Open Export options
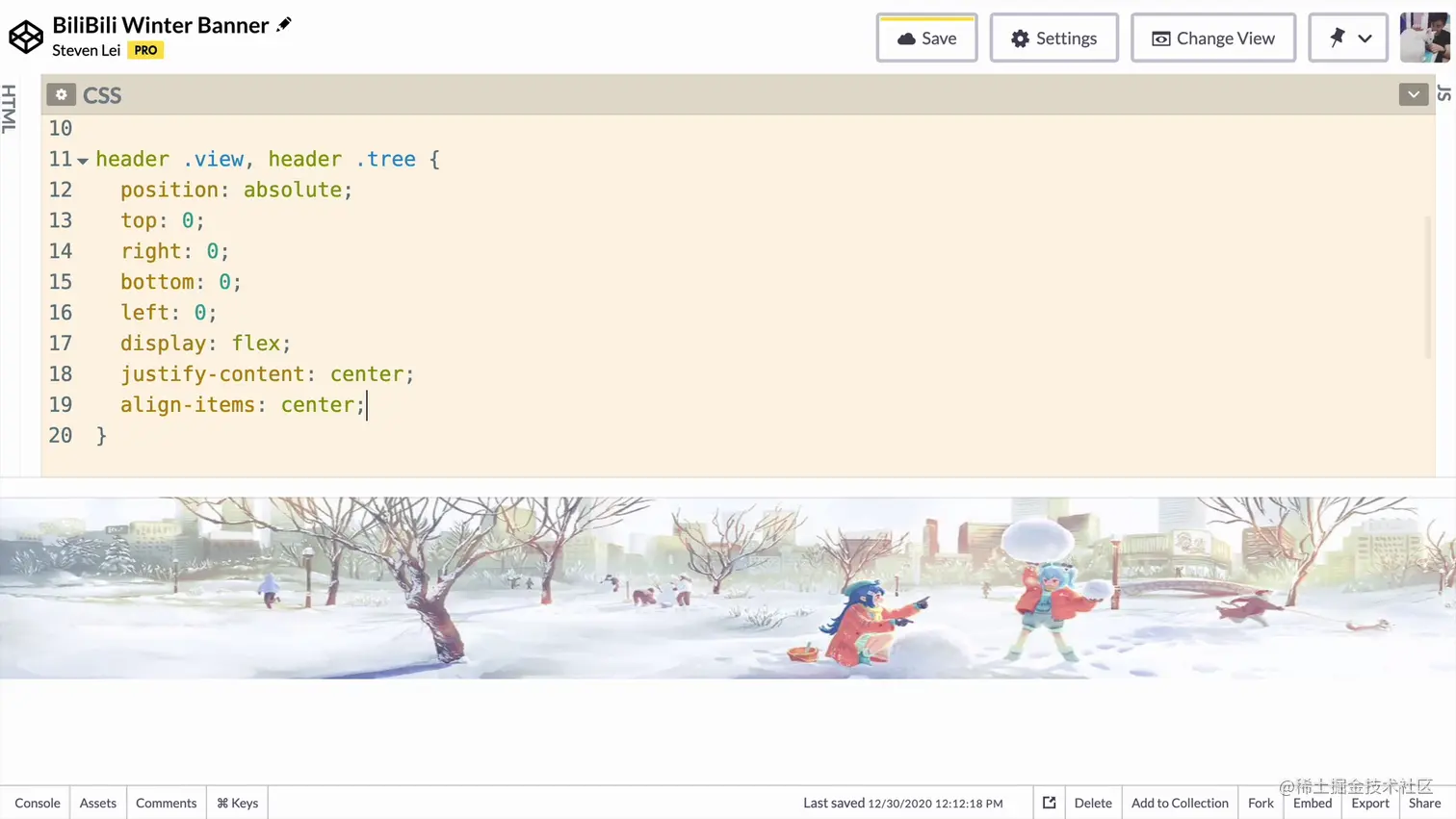Image resolution: width=1456 pixels, height=819 pixels. pos(1370,803)
